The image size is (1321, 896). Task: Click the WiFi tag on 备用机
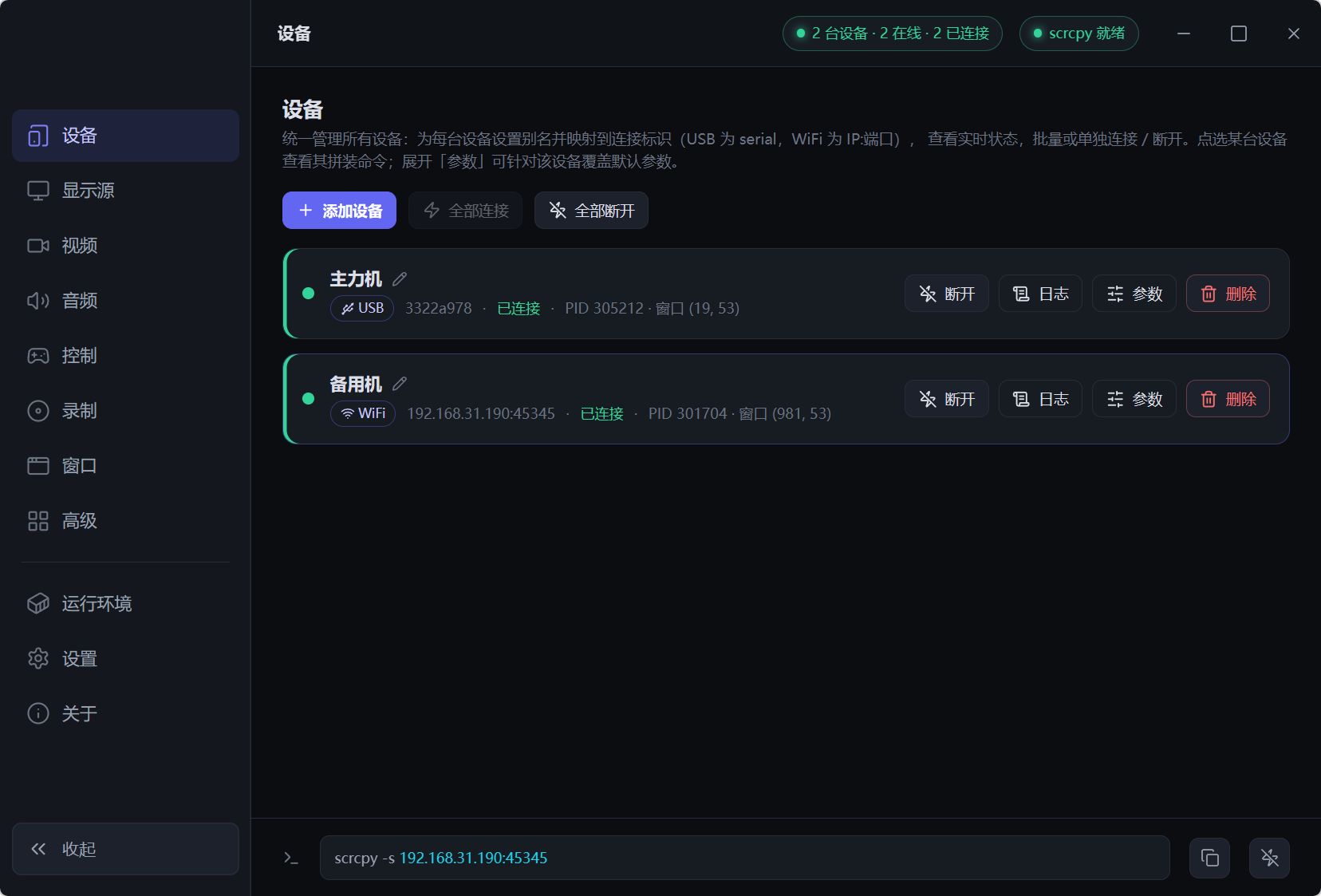[363, 413]
